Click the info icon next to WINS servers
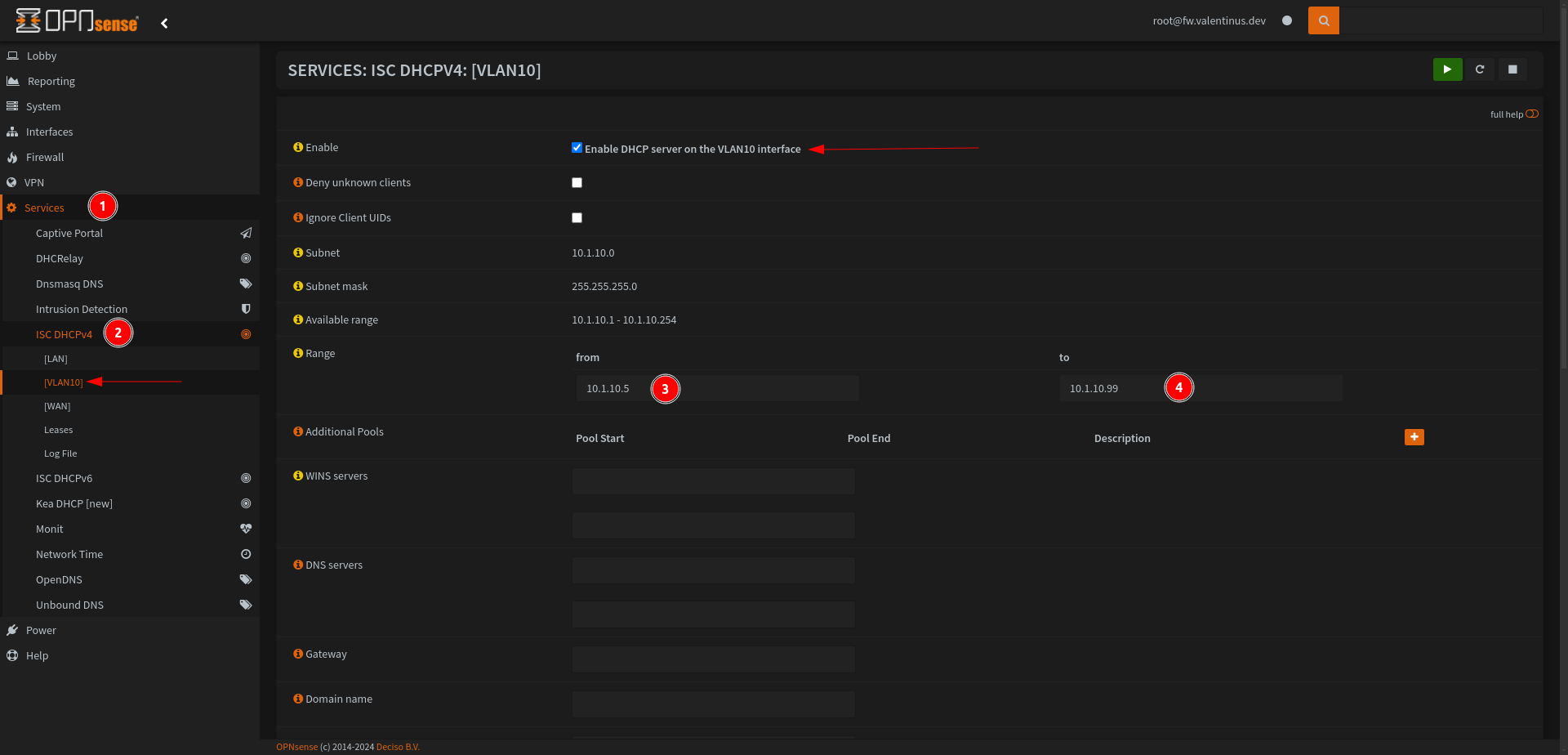 point(298,476)
